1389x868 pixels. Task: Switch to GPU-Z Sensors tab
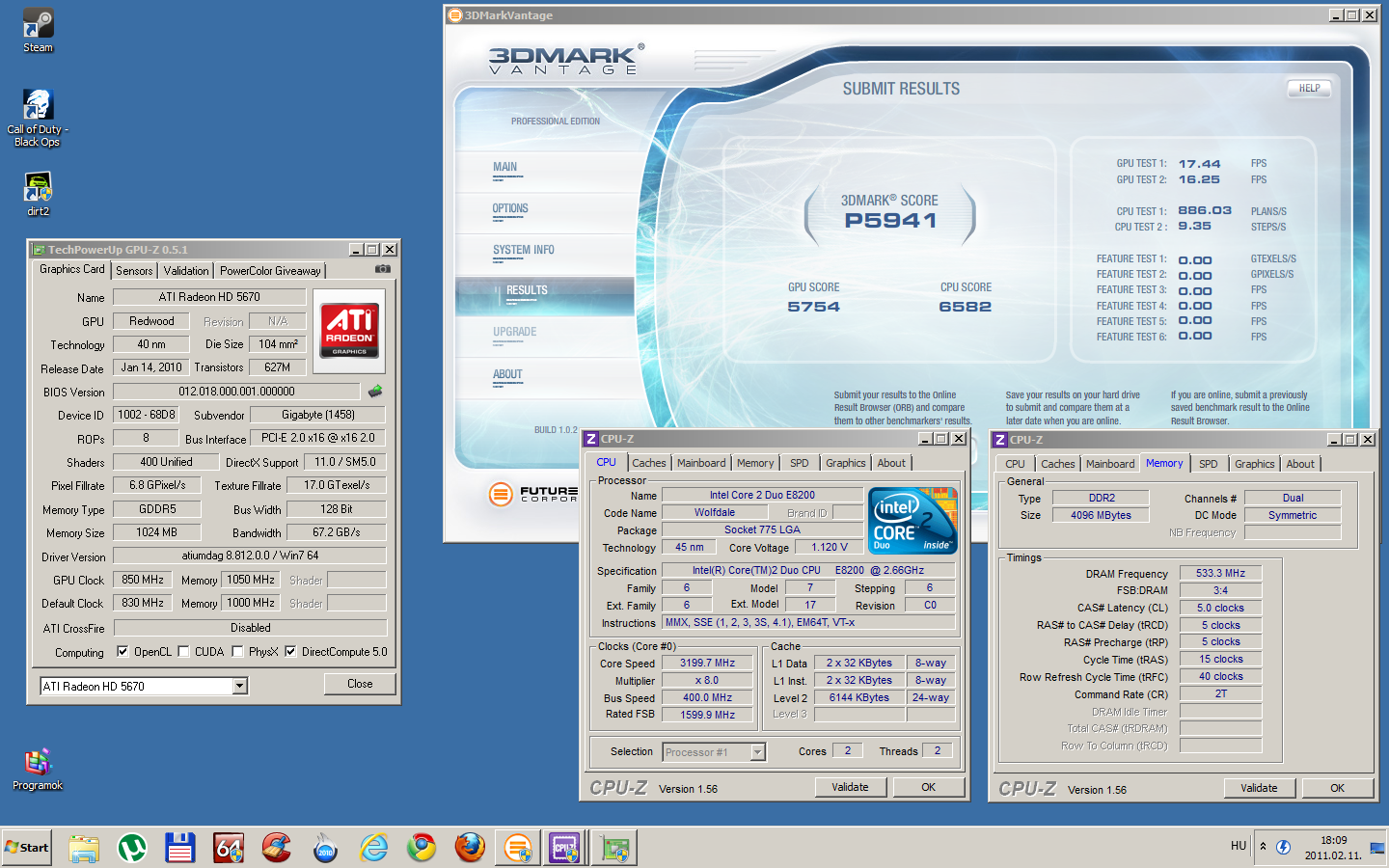click(x=134, y=271)
